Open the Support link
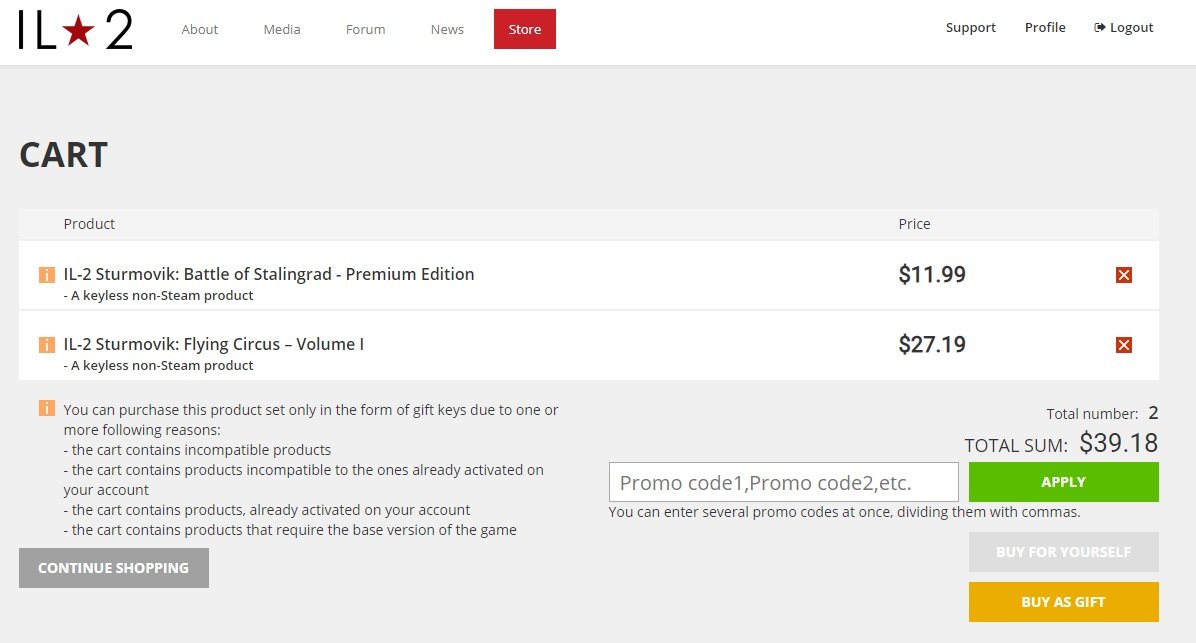Image resolution: width=1196 pixels, height=643 pixels. 970,28
